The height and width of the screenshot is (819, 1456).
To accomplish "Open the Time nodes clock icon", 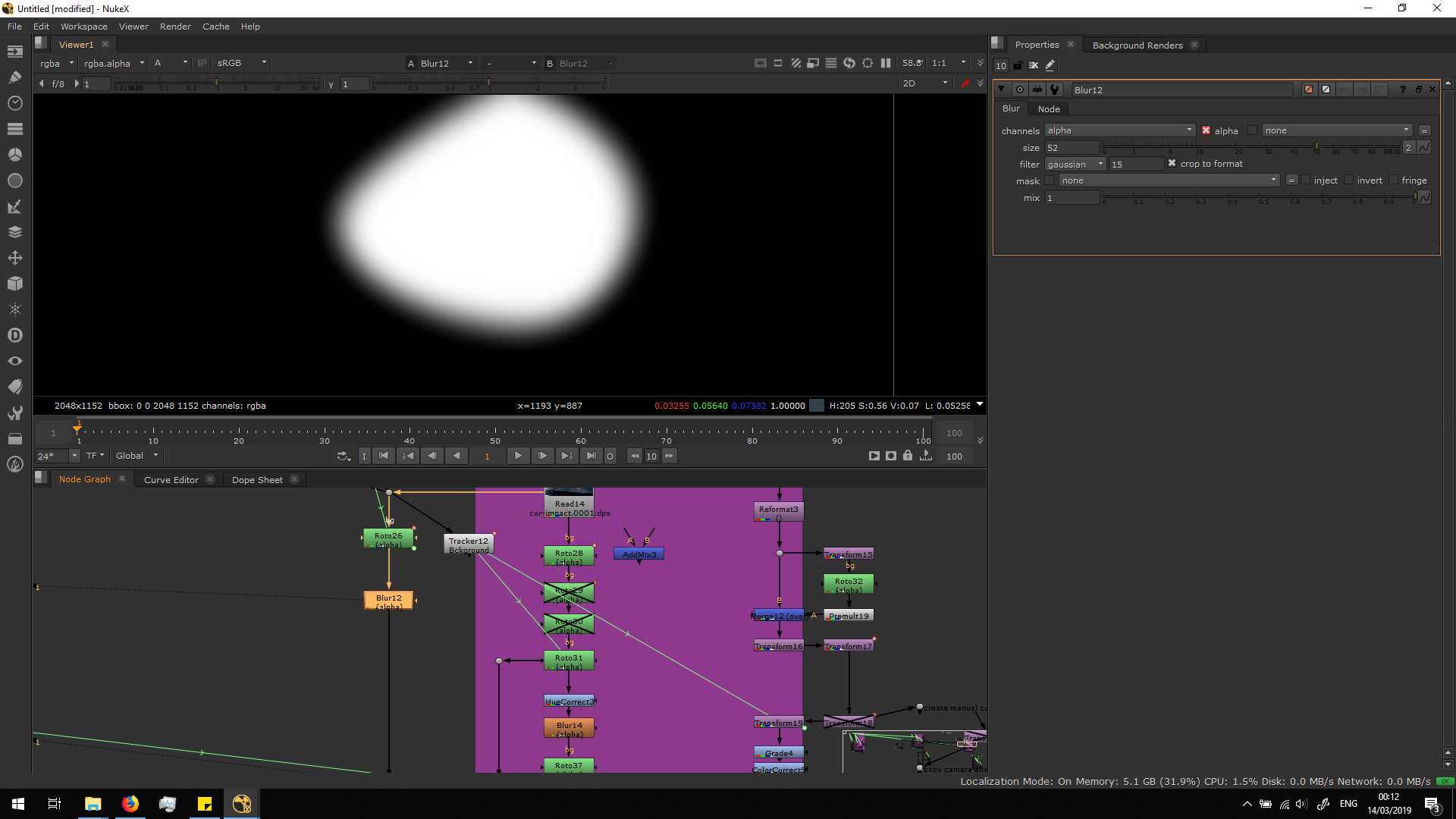I will coord(14,103).
